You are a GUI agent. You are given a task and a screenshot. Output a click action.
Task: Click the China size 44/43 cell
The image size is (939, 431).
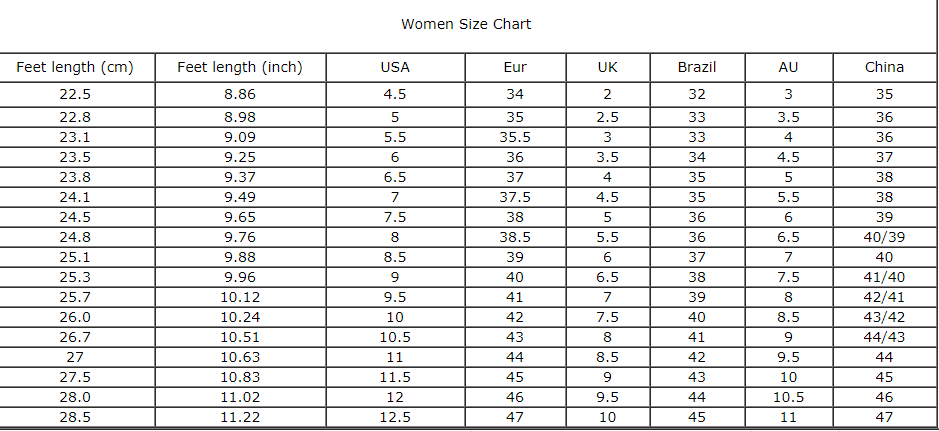tap(884, 337)
